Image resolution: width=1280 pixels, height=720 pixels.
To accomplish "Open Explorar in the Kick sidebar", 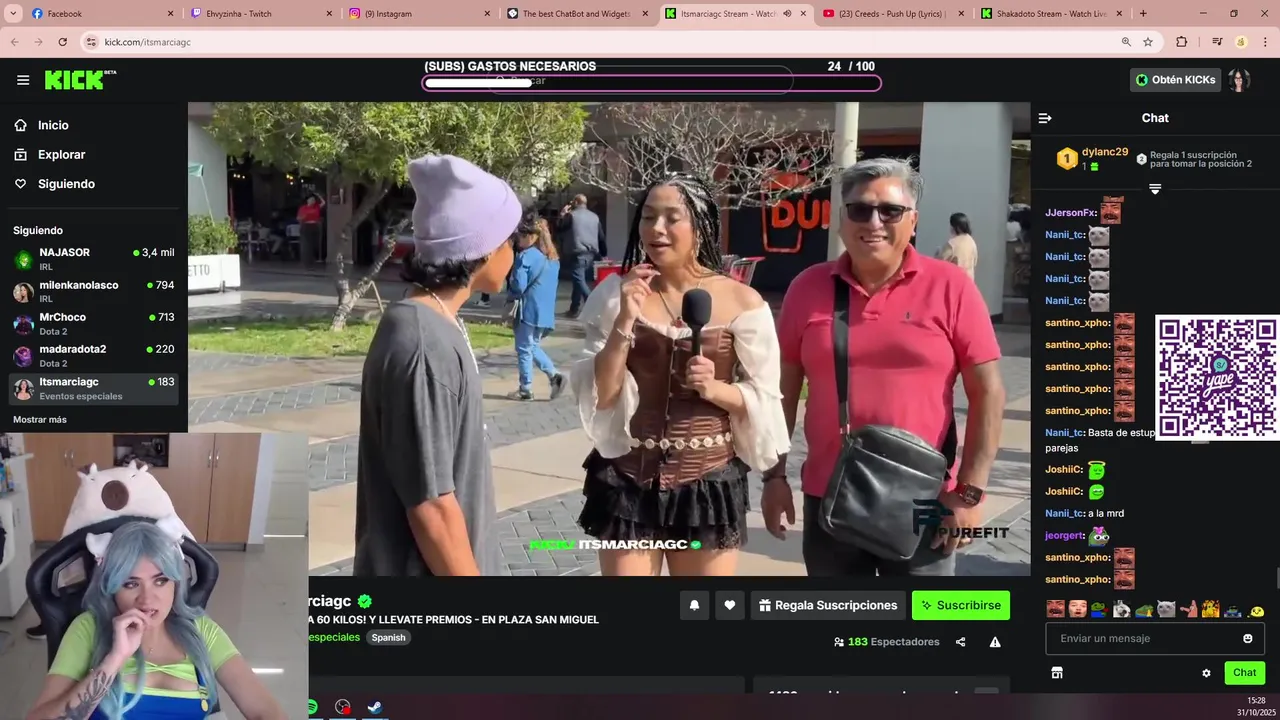I will click(61, 155).
